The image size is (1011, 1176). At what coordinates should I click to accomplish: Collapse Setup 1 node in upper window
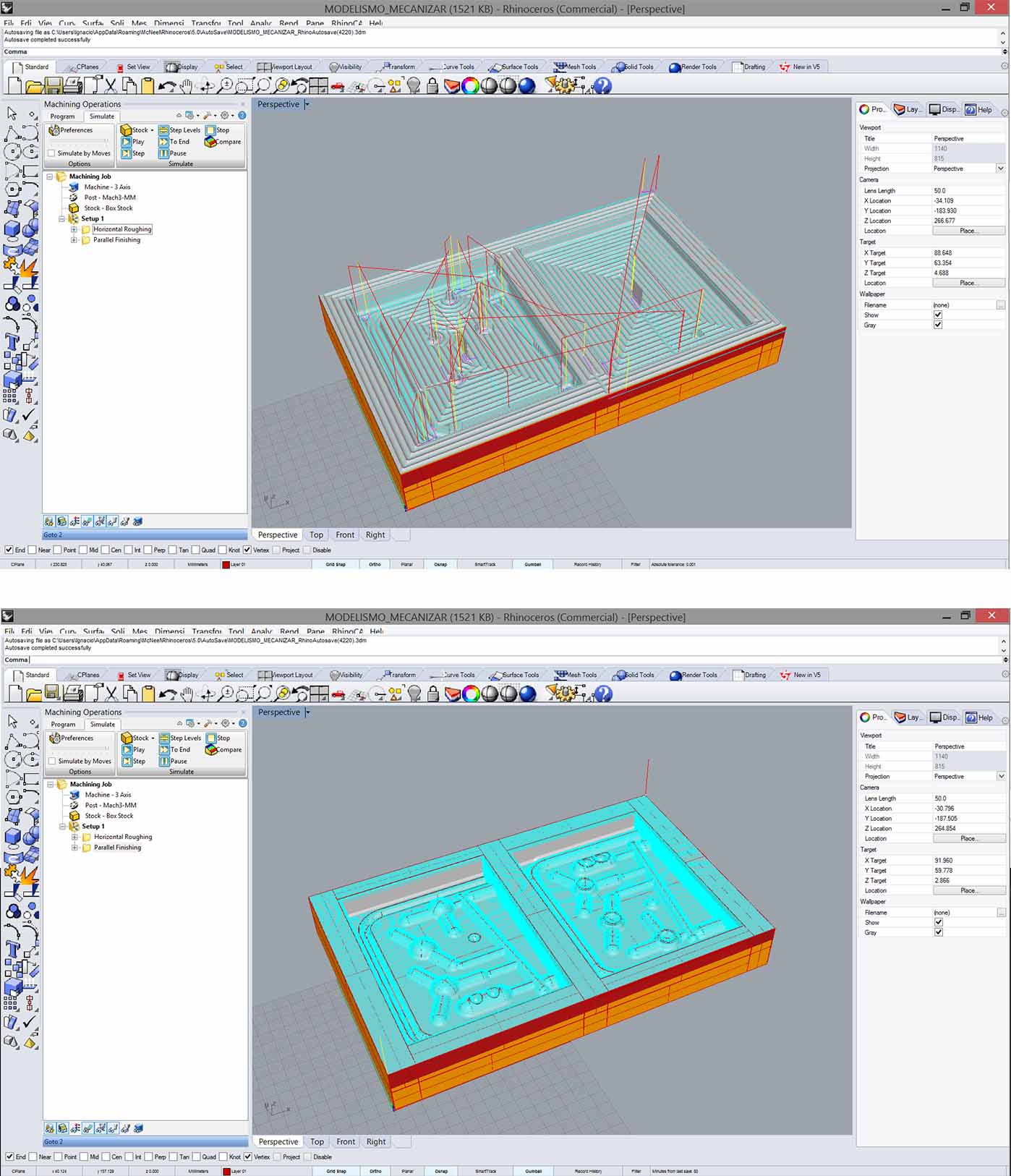click(62, 218)
